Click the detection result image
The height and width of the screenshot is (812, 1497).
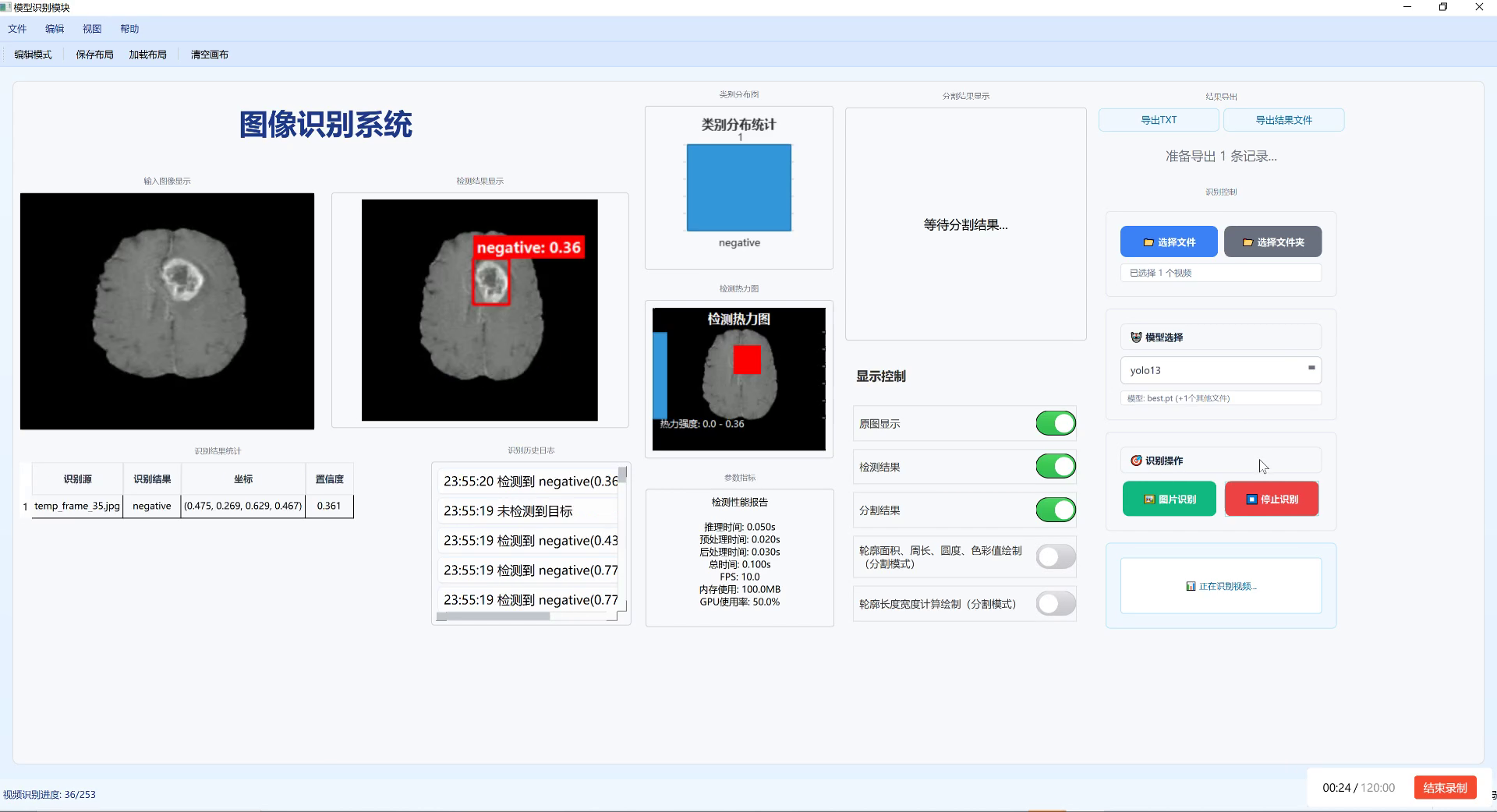tap(480, 310)
